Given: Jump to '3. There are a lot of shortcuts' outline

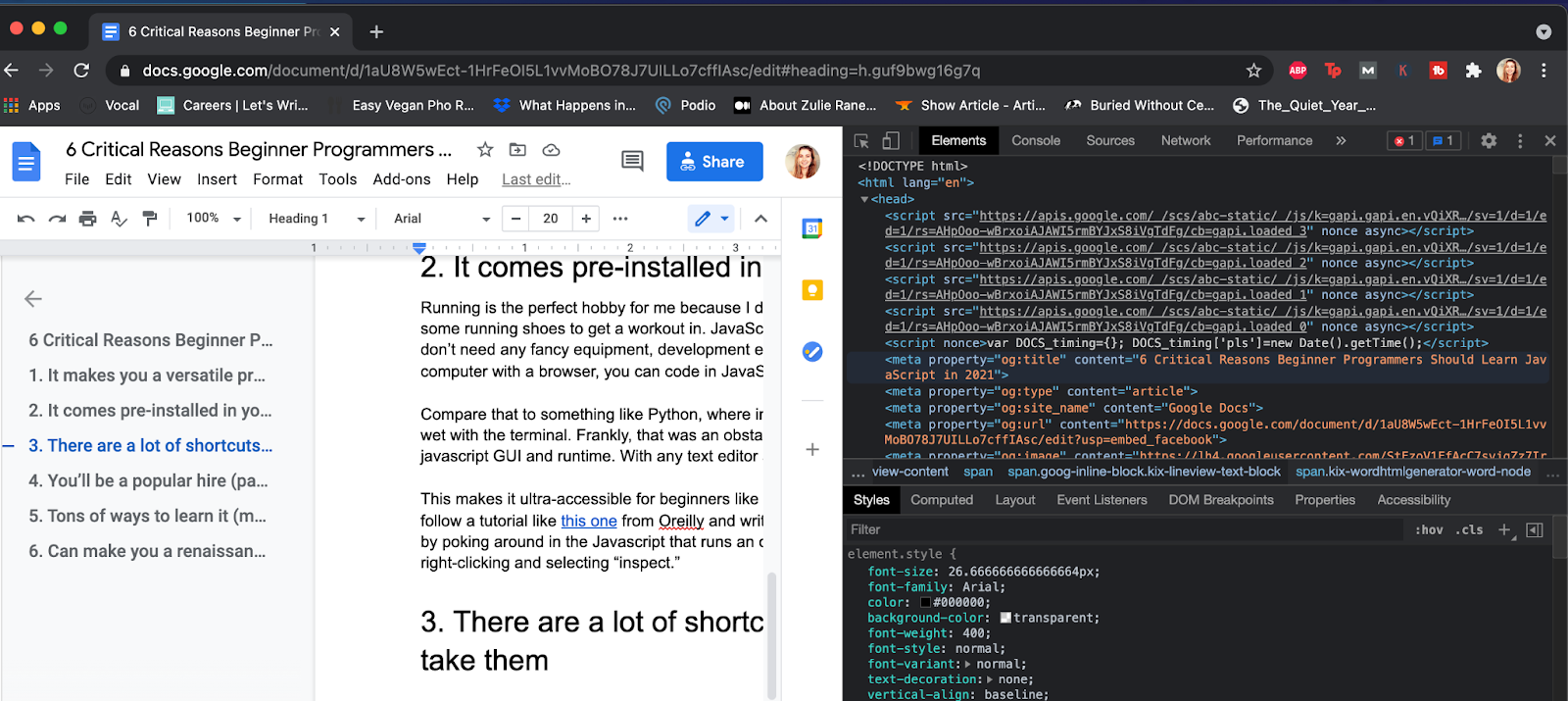Looking at the screenshot, I should tap(150, 445).
